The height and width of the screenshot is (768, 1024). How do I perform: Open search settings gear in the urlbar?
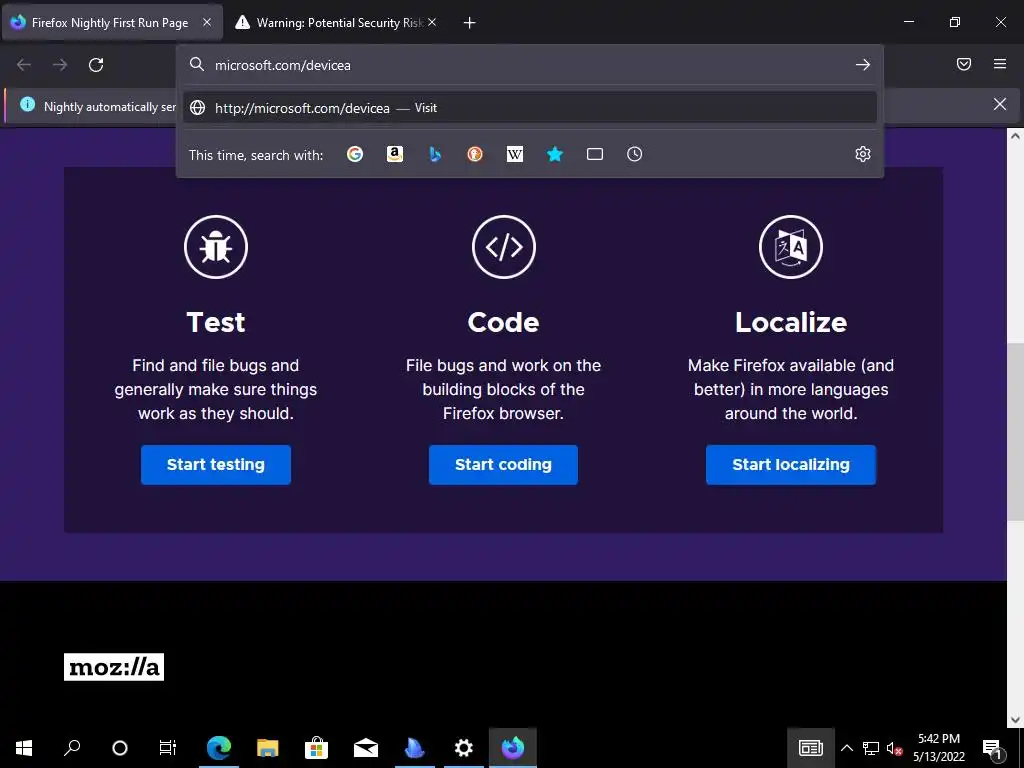863,154
